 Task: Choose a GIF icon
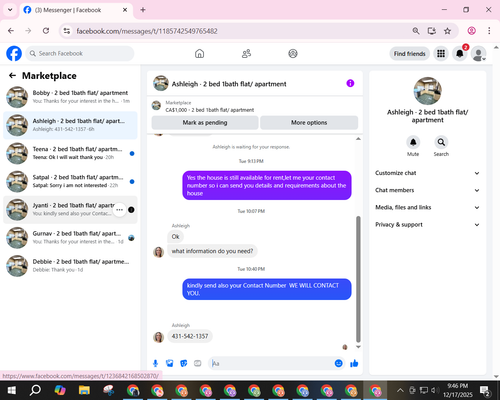click(x=198, y=363)
